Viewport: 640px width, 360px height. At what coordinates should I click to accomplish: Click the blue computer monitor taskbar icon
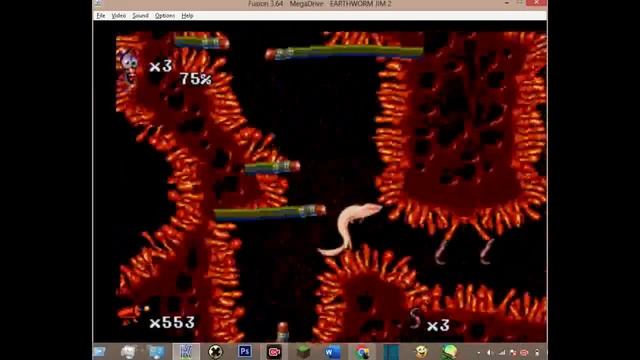[x=157, y=351]
